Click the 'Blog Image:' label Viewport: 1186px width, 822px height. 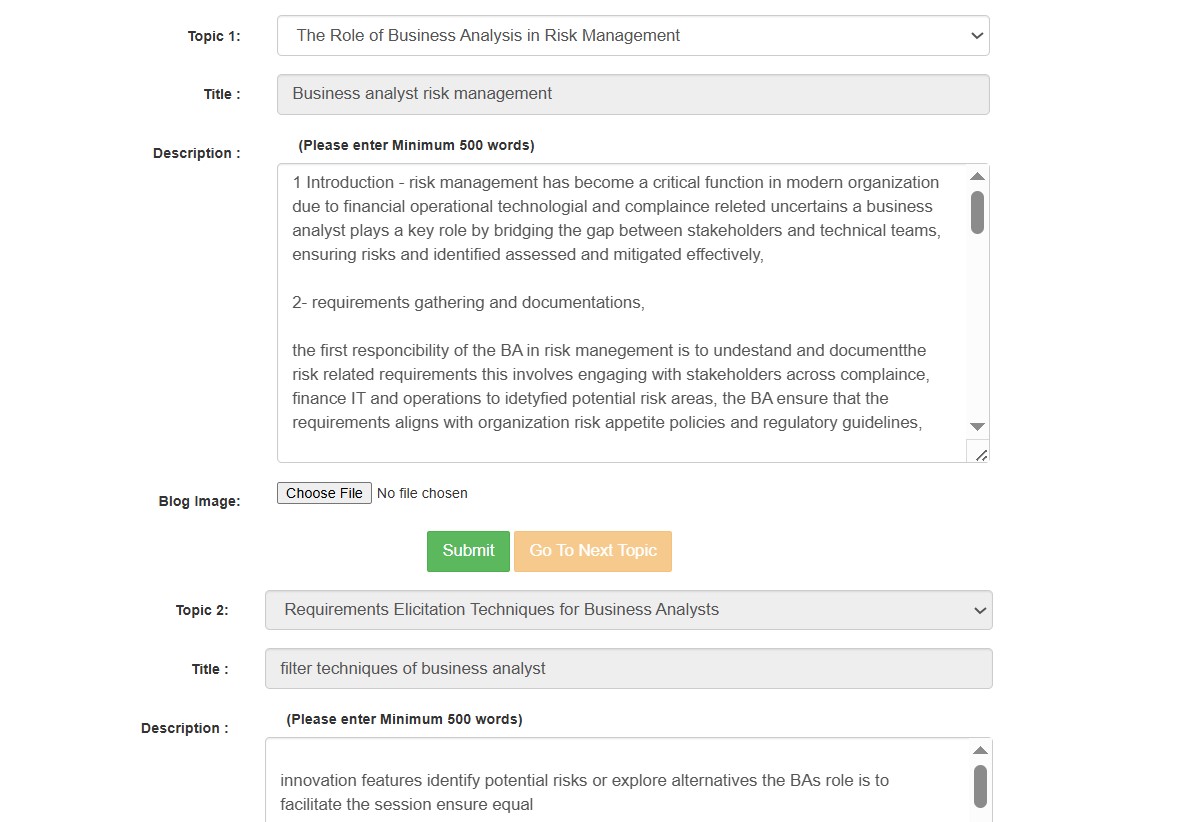point(199,501)
